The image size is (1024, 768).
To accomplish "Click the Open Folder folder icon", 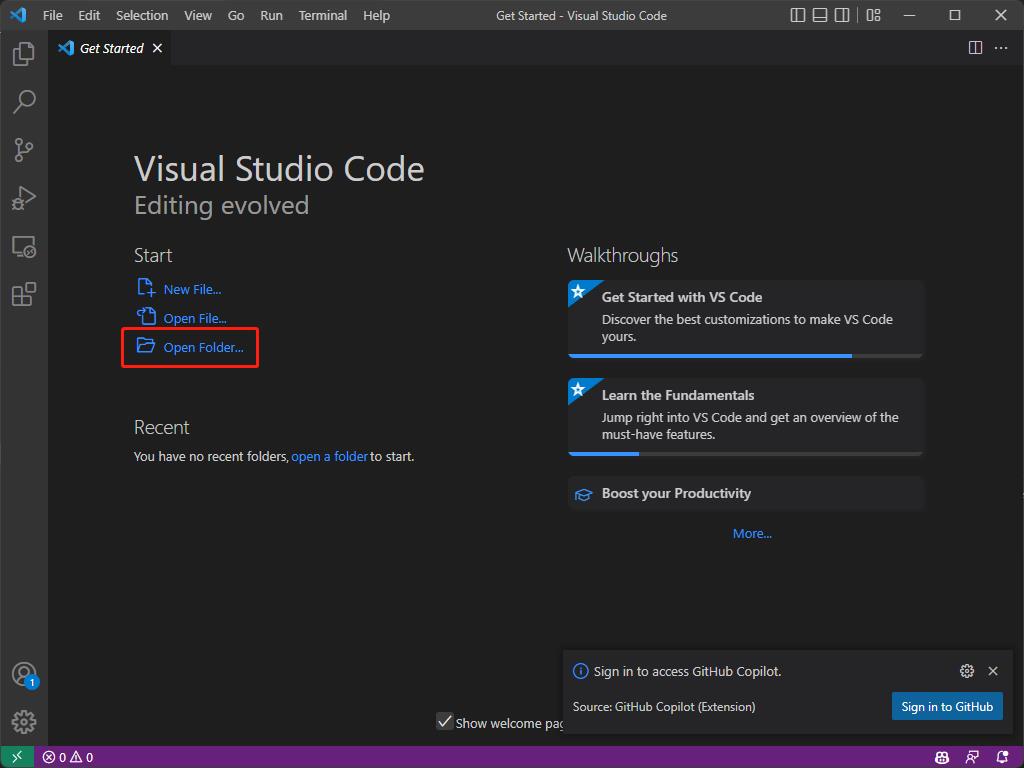I will coord(146,345).
